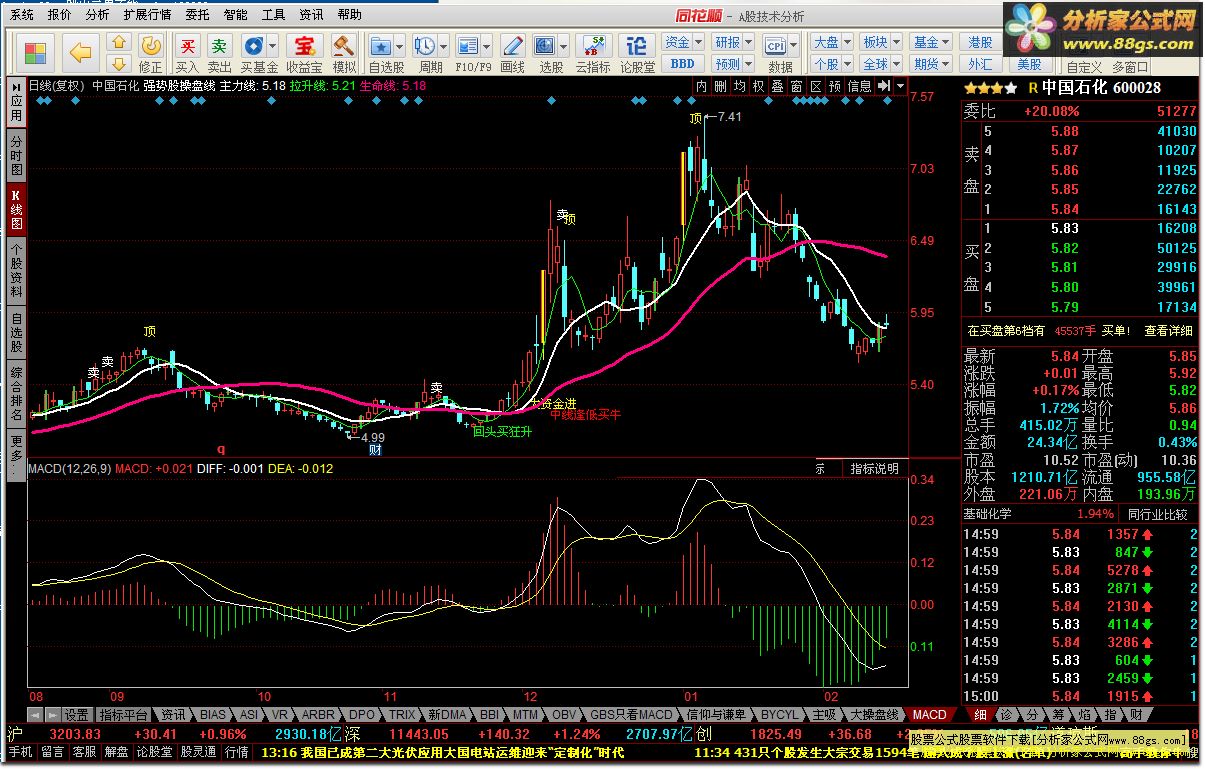Screen dimensions: 1205x769
Task: Open the 资金 dropdown
Action: [682, 42]
